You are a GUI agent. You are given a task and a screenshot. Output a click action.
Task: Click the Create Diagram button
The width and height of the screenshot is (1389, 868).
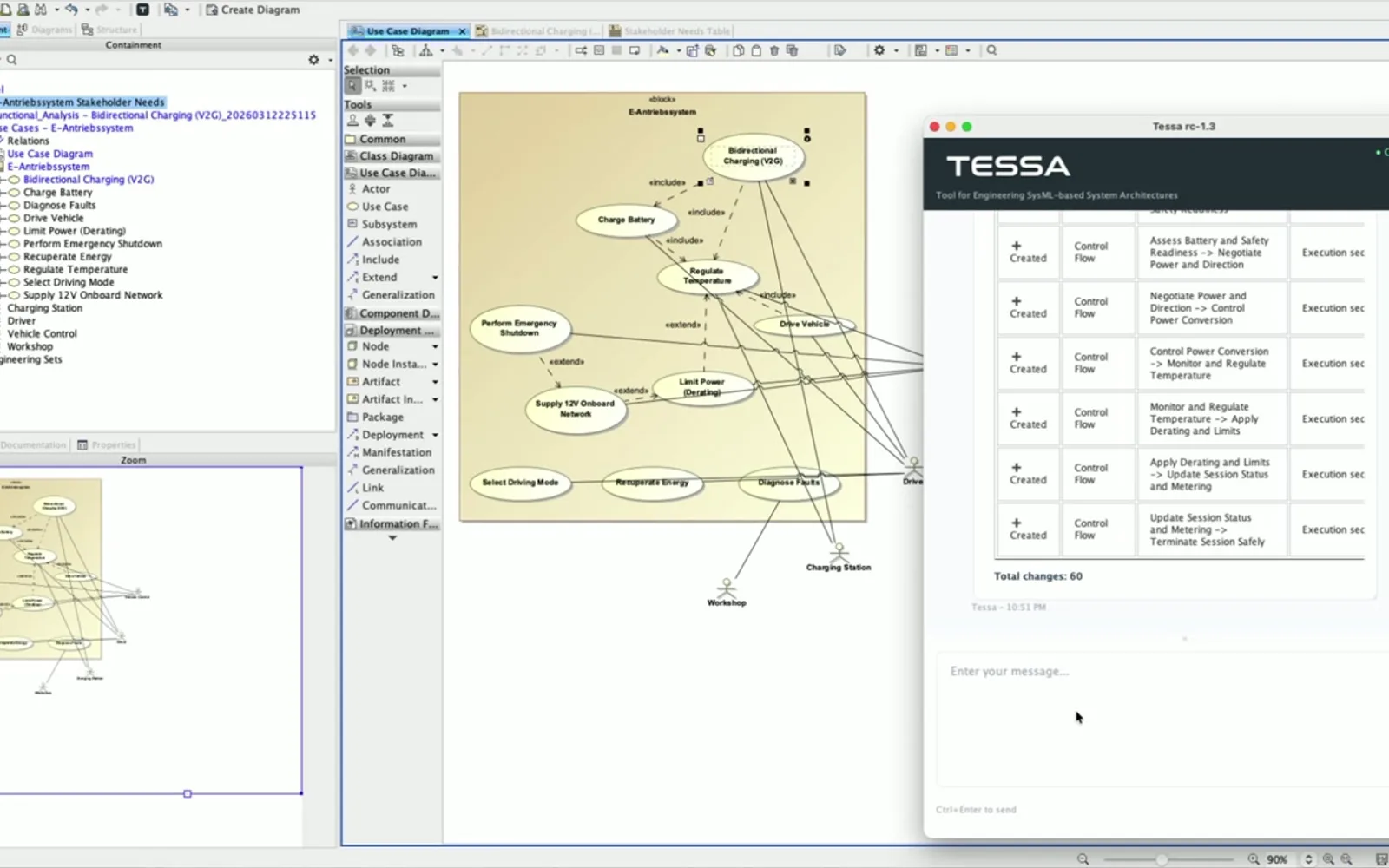click(x=253, y=10)
